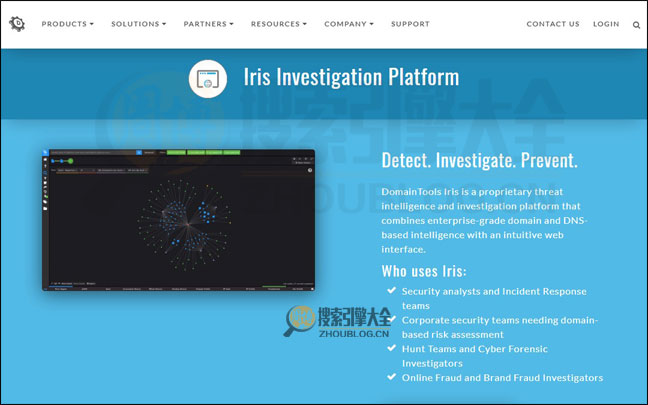Open the search magnifier icon

(x=636, y=25)
